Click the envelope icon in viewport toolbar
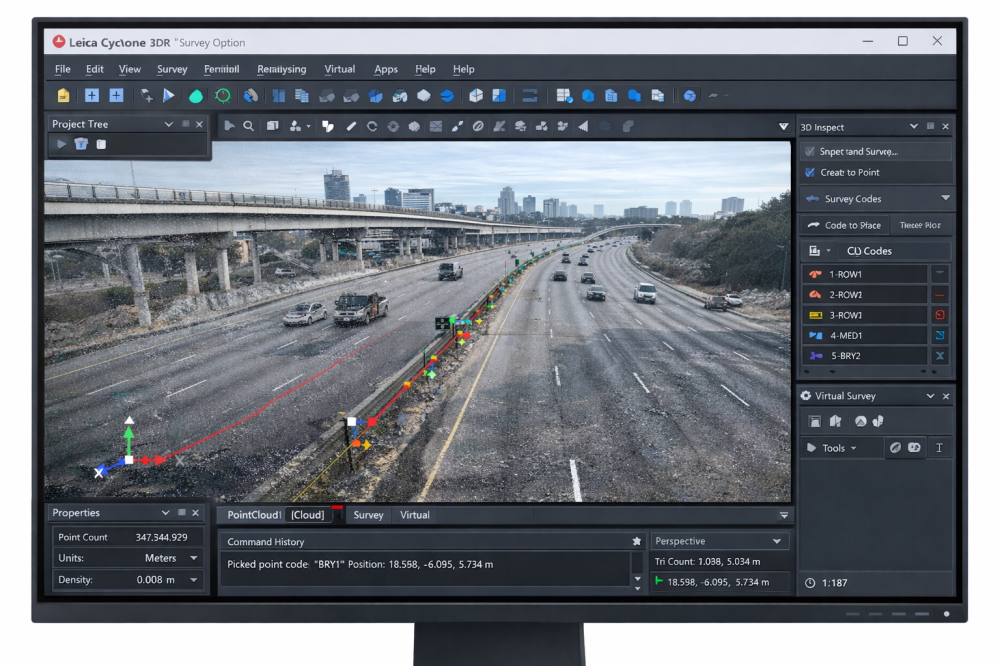This screenshot has width=1000, height=666. 436,126
